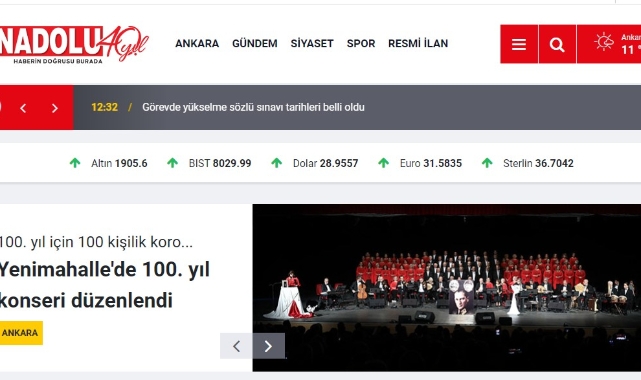The width and height of the screenshot is (641, 380).
Task: Select the SPOR menu item
Action: coord(361,43)
